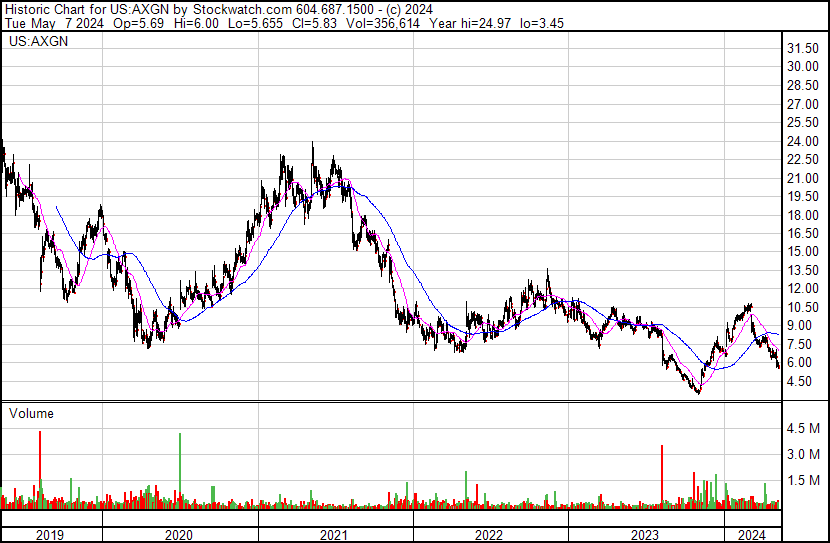Click the 4.5 M volume axis label

[x=803, y=429]
